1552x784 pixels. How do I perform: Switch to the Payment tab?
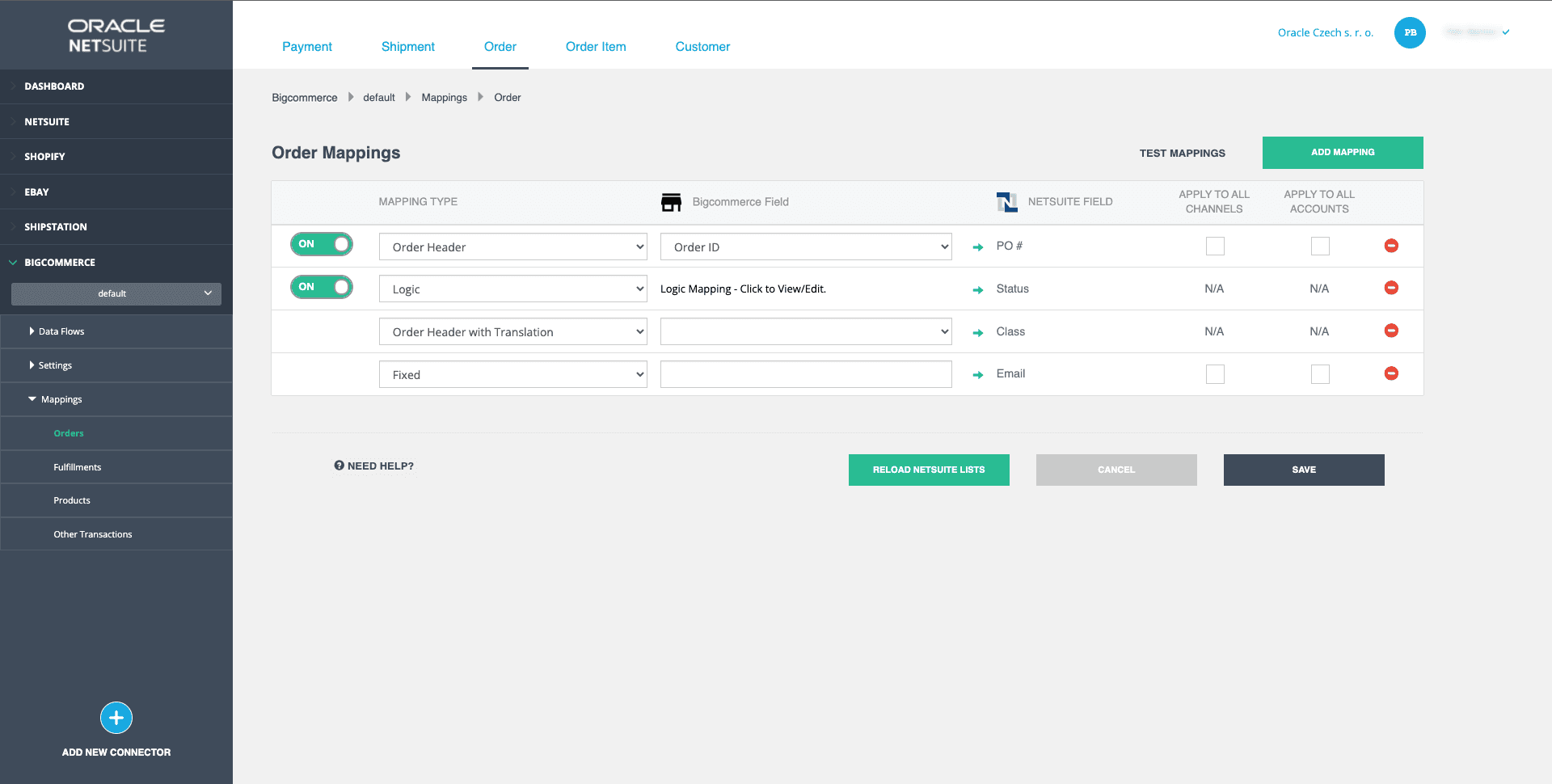click(x=307, y=47)
